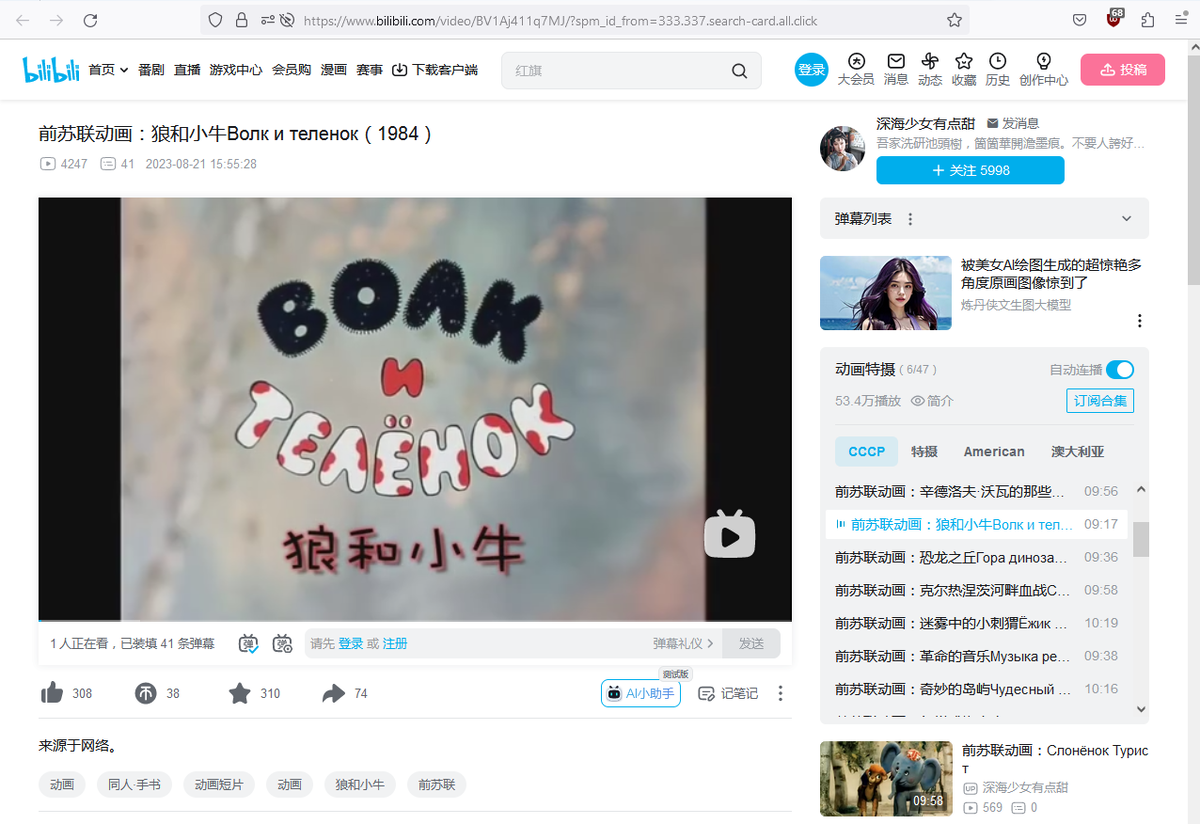Open options dots beside 弹幕列表
1200x824 pixels.
point(910,219)
